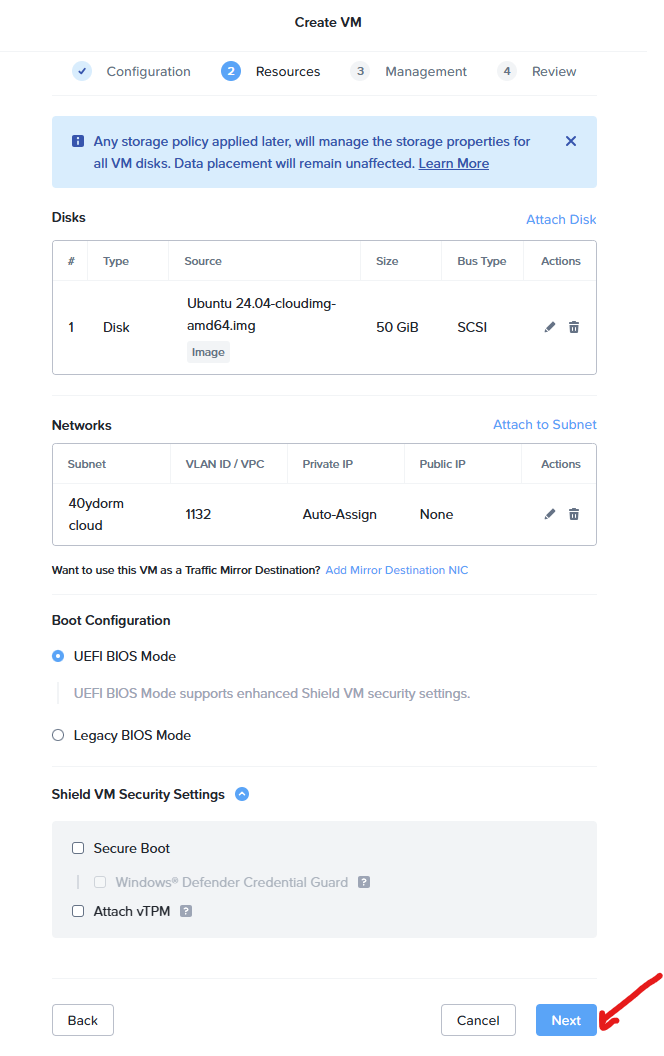Delete the Ubuntu disk entry
The width and height of the screenshot is (664, 1056).
(x=574, y=327)
